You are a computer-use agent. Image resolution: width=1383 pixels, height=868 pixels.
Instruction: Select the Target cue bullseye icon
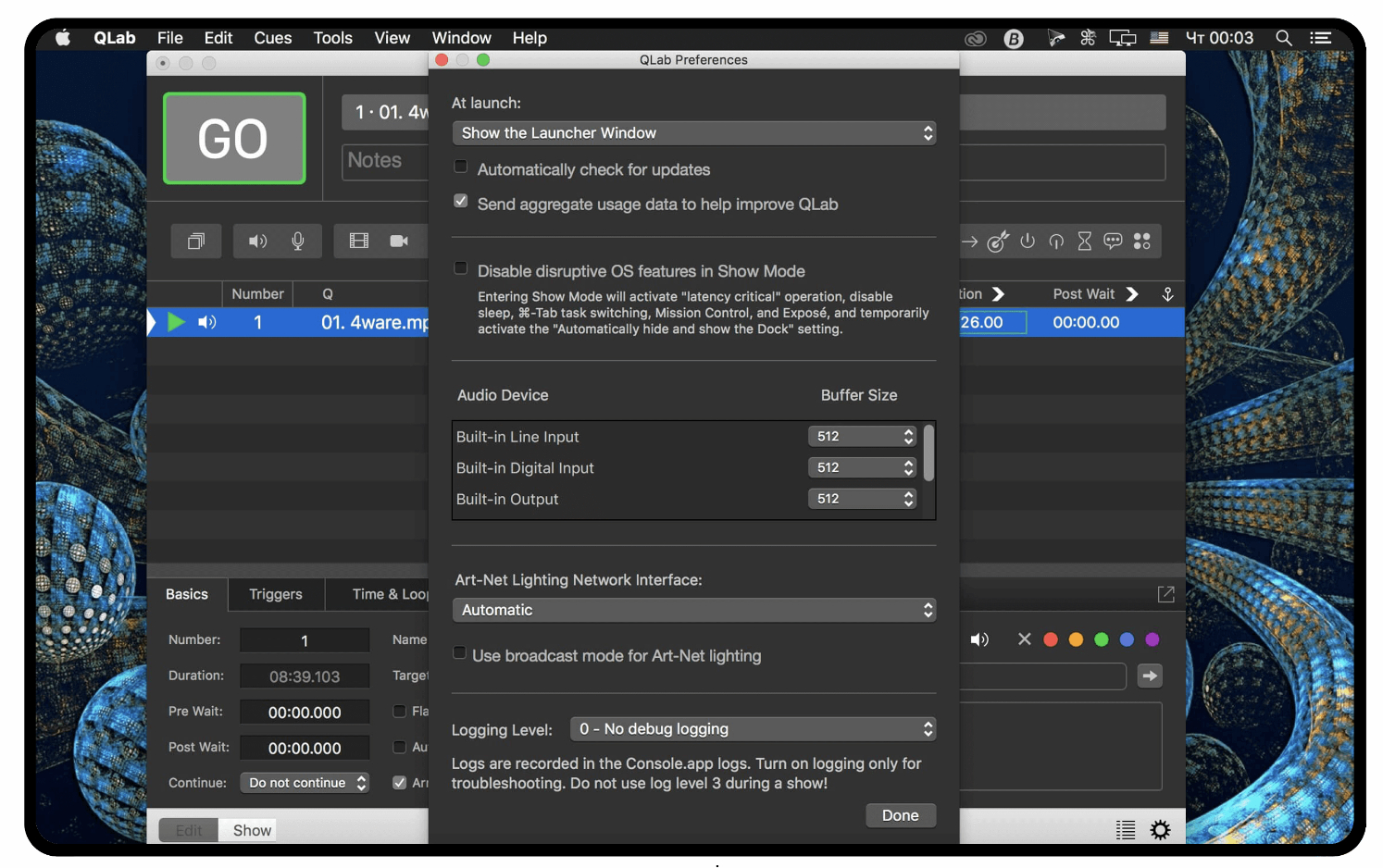997,242
